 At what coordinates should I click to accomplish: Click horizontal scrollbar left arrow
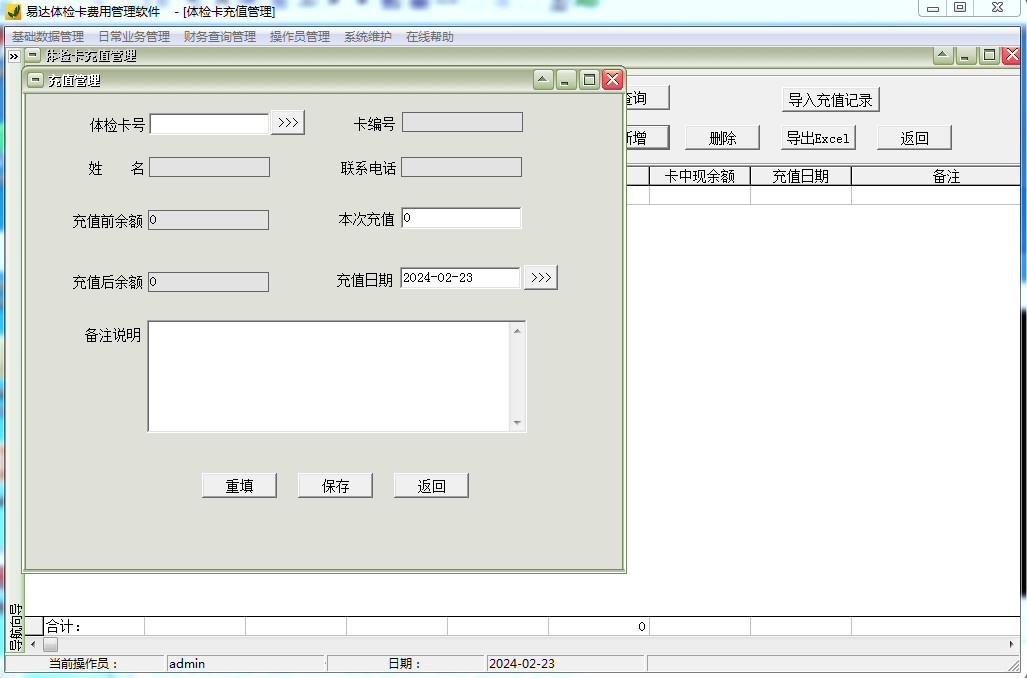(33, 645)
